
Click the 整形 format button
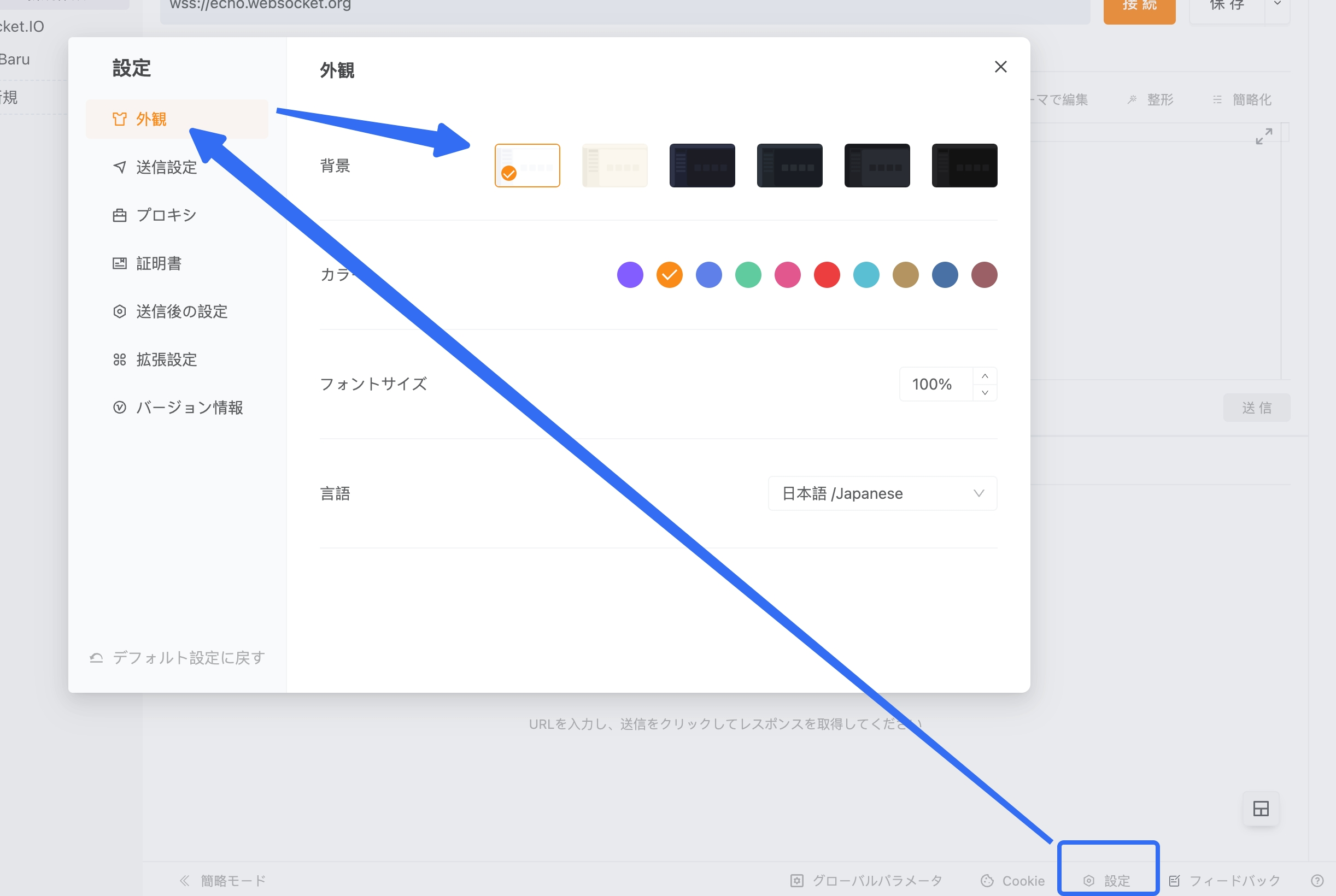[x=1151, y=99]
